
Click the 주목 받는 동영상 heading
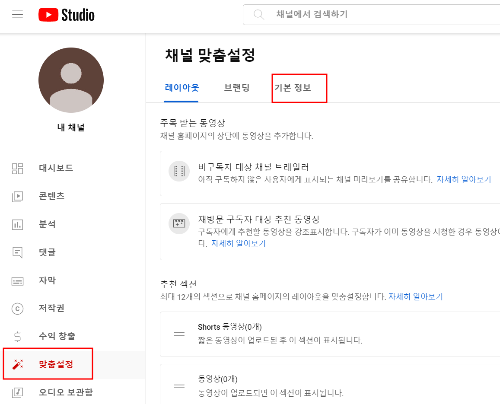pyautogui.click(x=193, y=123)
